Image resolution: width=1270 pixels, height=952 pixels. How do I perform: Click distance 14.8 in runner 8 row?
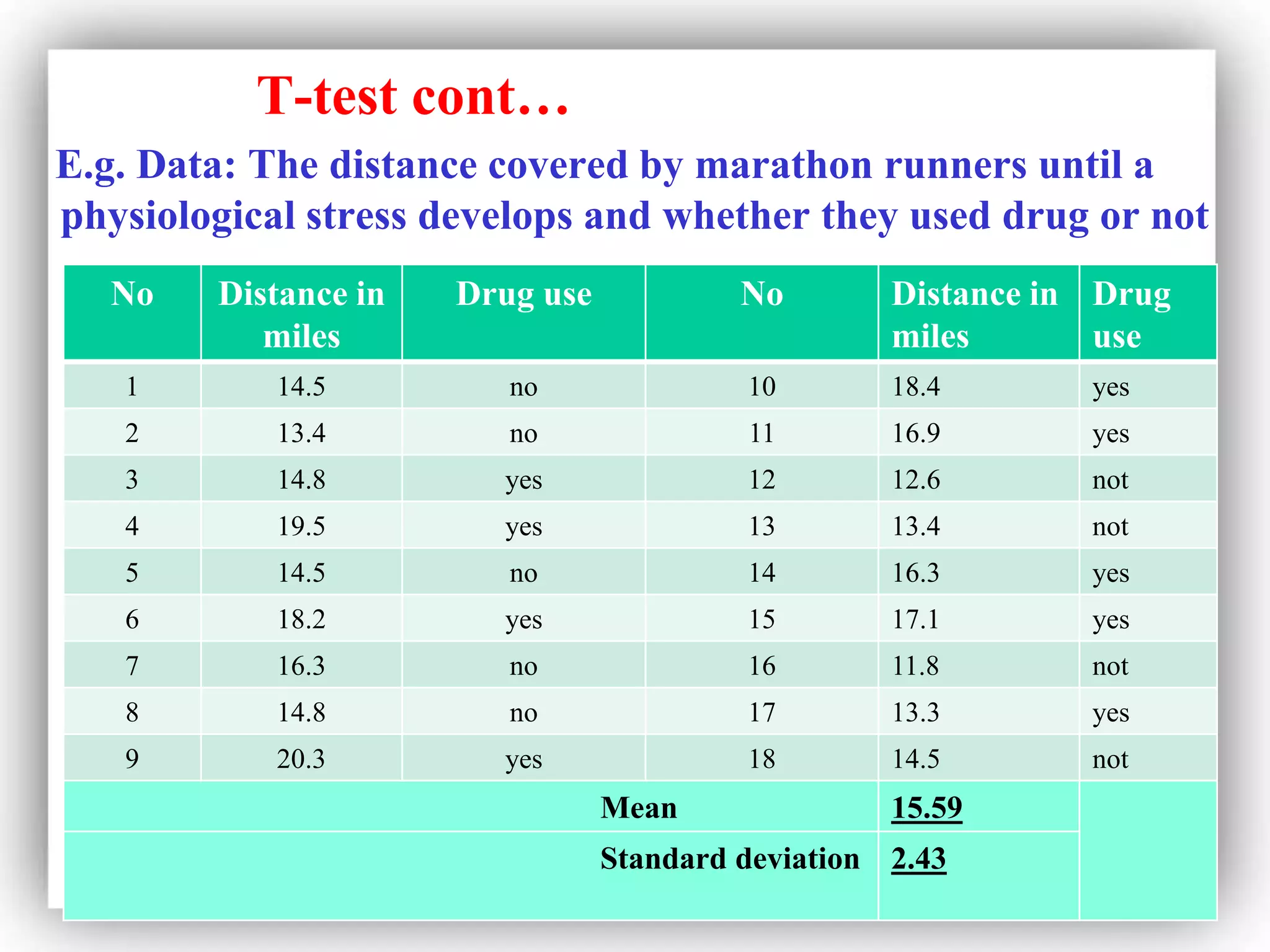tap(301, 713)
